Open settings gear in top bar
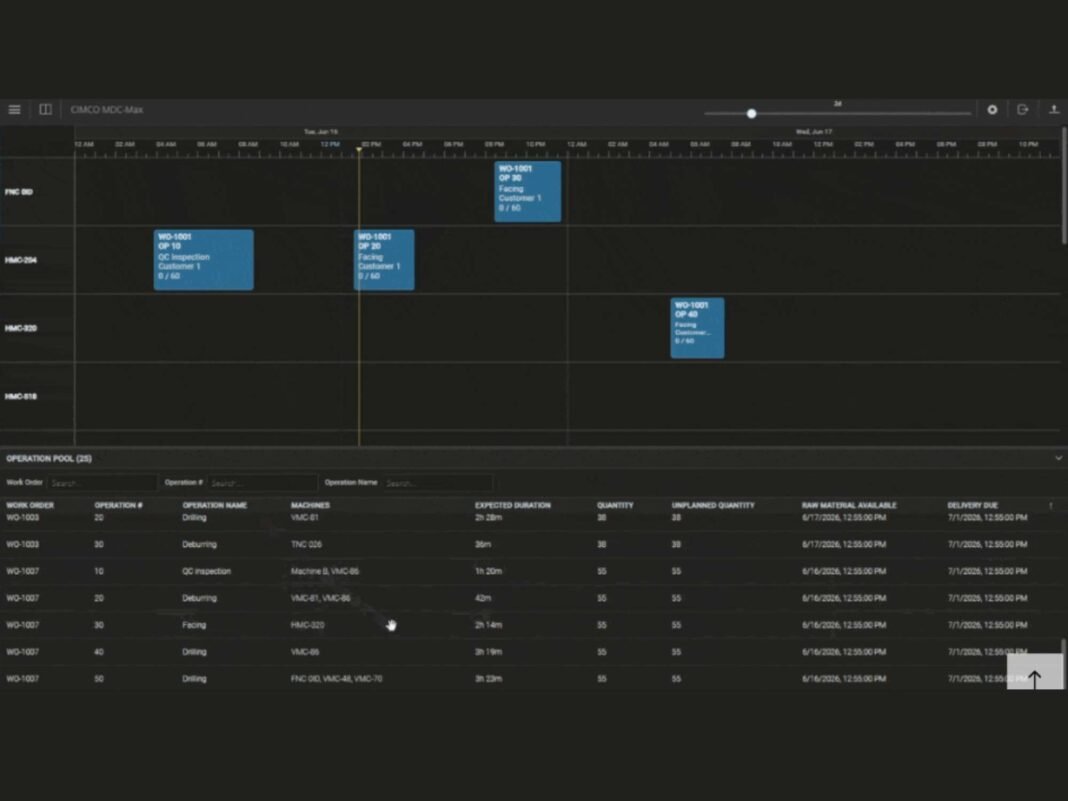The image size is (1068, 801). click(992, 110)
